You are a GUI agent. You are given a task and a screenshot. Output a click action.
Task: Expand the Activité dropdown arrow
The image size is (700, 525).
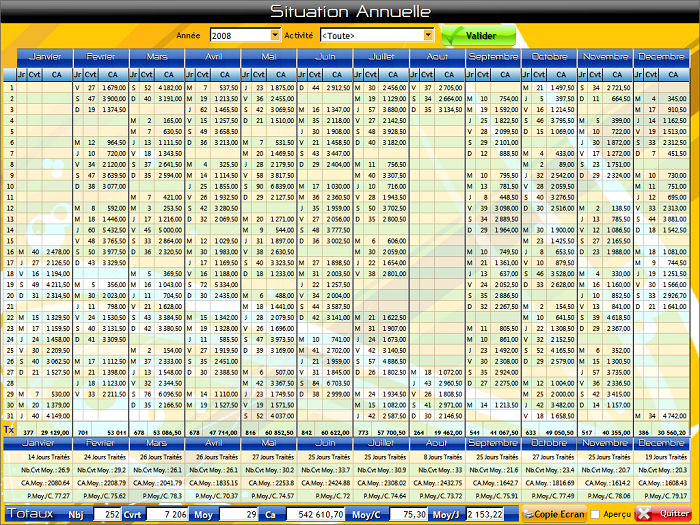tap(428, 35)
